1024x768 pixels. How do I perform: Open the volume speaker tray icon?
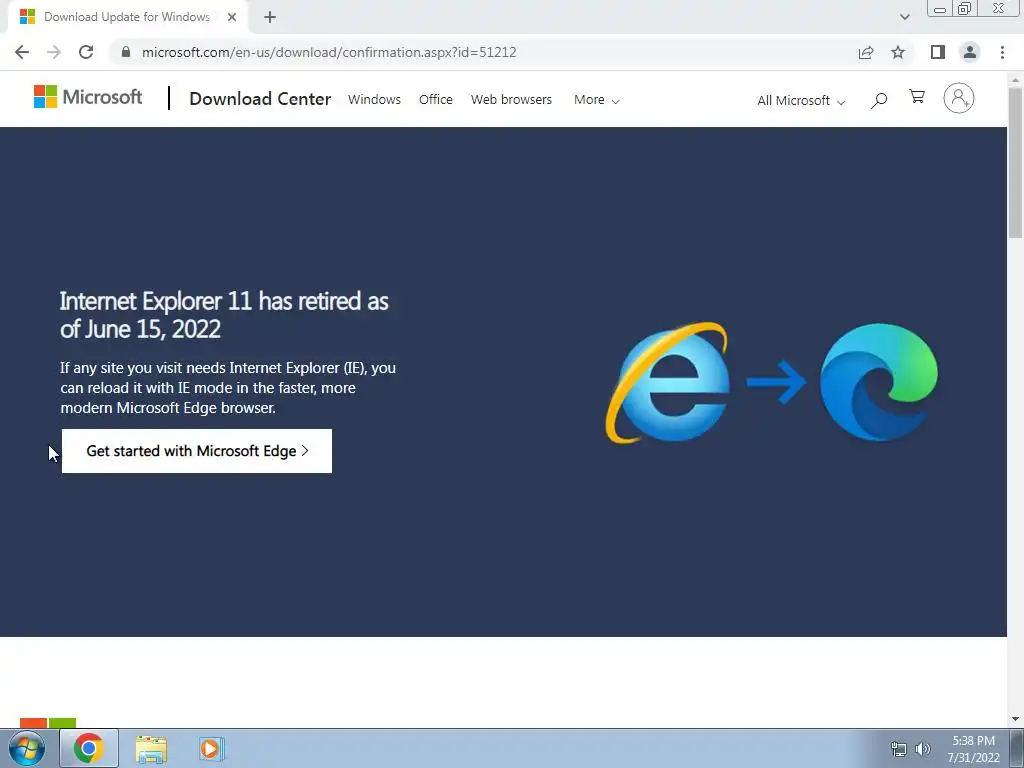[x=923, y=749]
